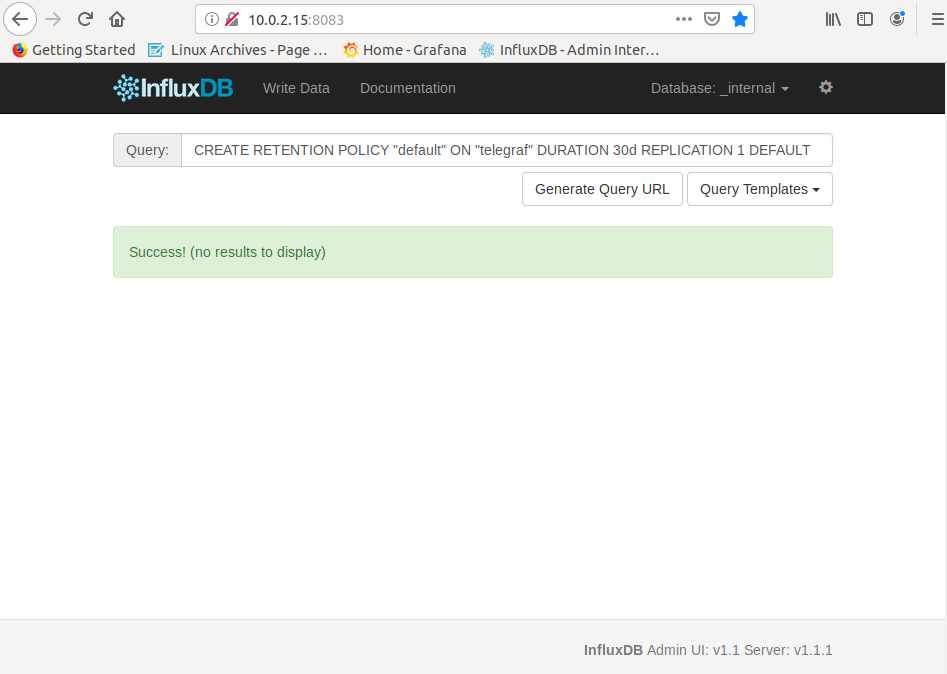The height and width of the screenshot is (674, 947).
Task: Open Getting Started bookmark
Action: [x=74, y=50]
